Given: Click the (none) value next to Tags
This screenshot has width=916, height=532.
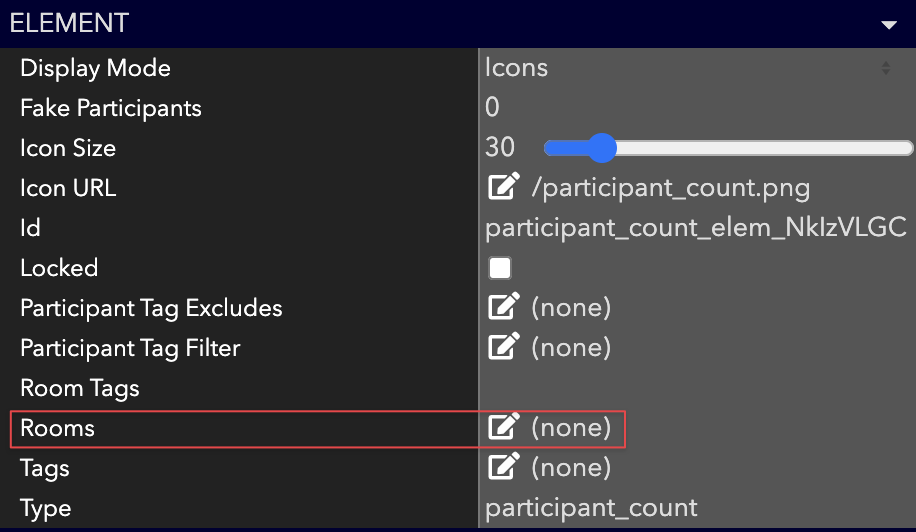Looking at the screenshot, I should click(x=571, y=467).
